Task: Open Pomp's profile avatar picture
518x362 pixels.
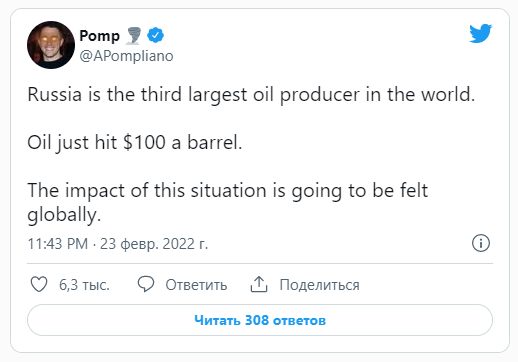Action: (51, 45)
